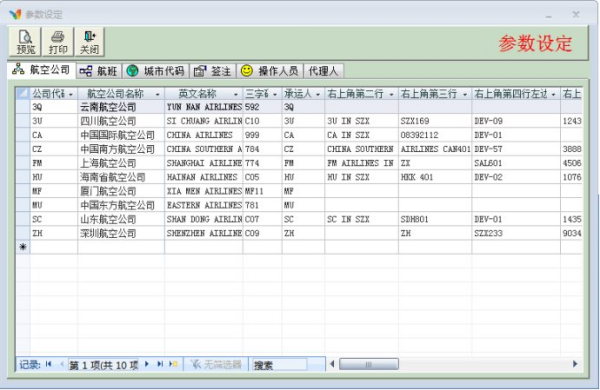Select the 航空公司 tab
This screenshot has width=600, height=390.
point(41,70)
